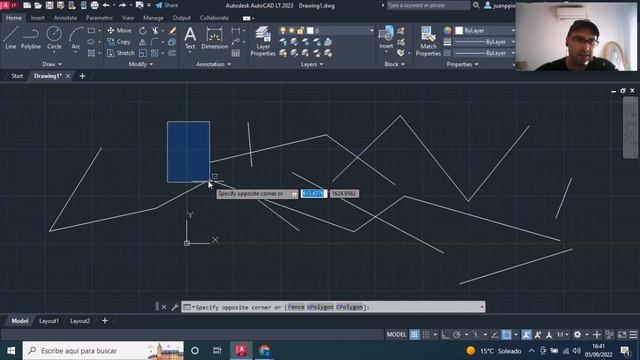Viewport: 640px width, 360px height.
Task: Choose the WPolygon option in command line
Action: pyautogui.click(x=320, y=307)
